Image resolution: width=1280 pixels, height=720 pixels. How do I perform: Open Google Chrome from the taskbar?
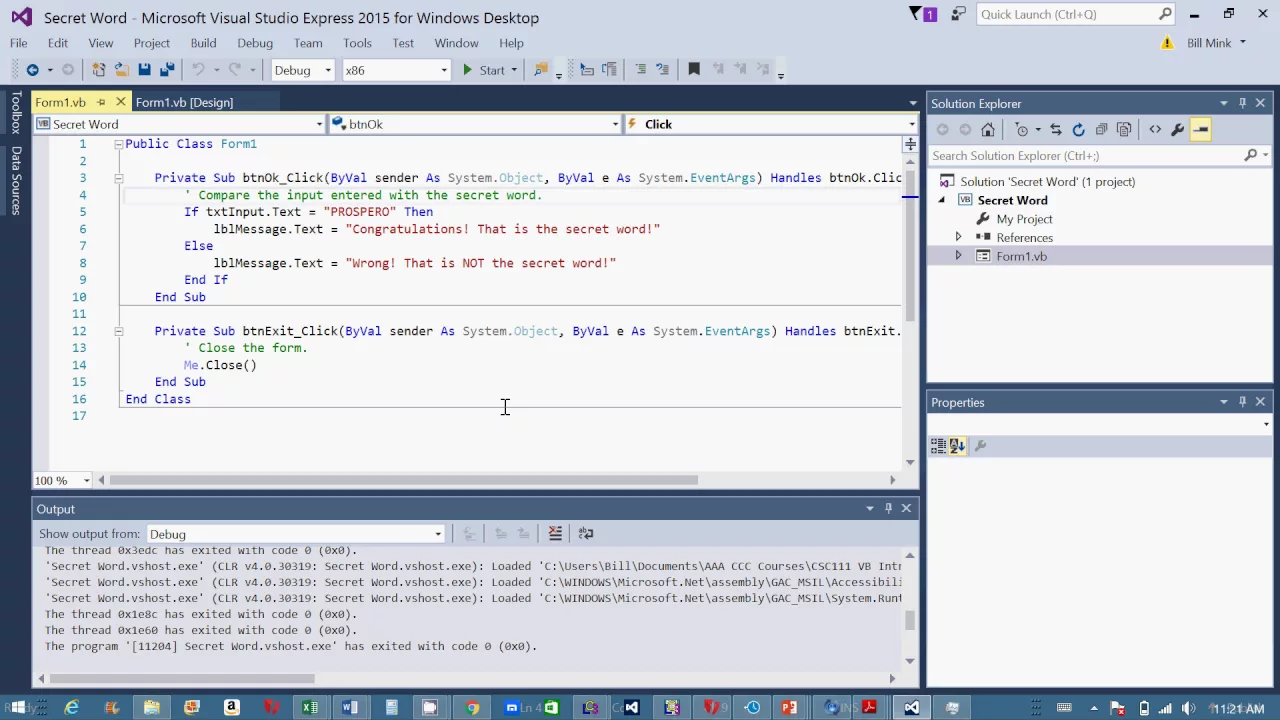[x=471, y=708]
